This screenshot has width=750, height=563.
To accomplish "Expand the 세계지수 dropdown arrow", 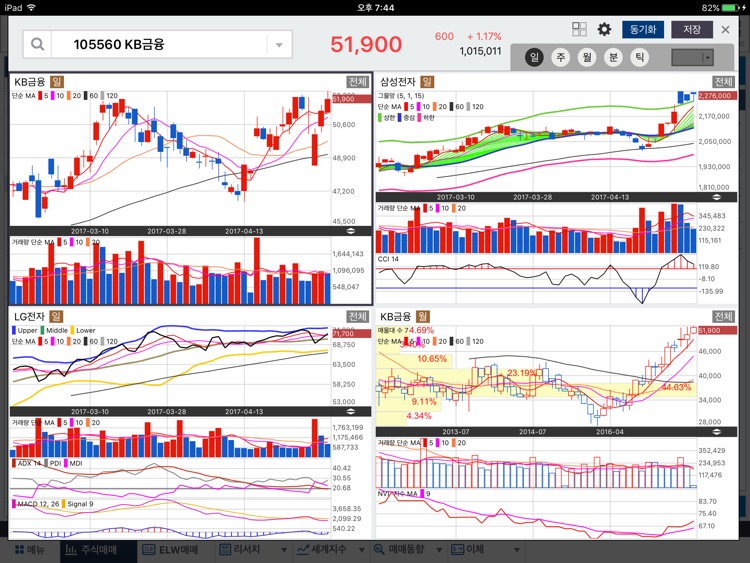I will (x=362, y=550).
